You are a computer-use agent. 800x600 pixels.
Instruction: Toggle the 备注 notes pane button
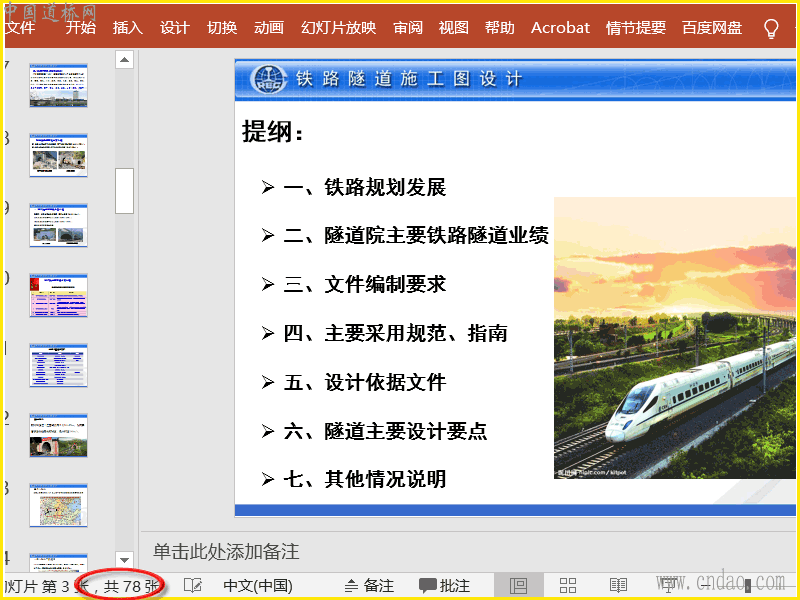pos(369,586)
